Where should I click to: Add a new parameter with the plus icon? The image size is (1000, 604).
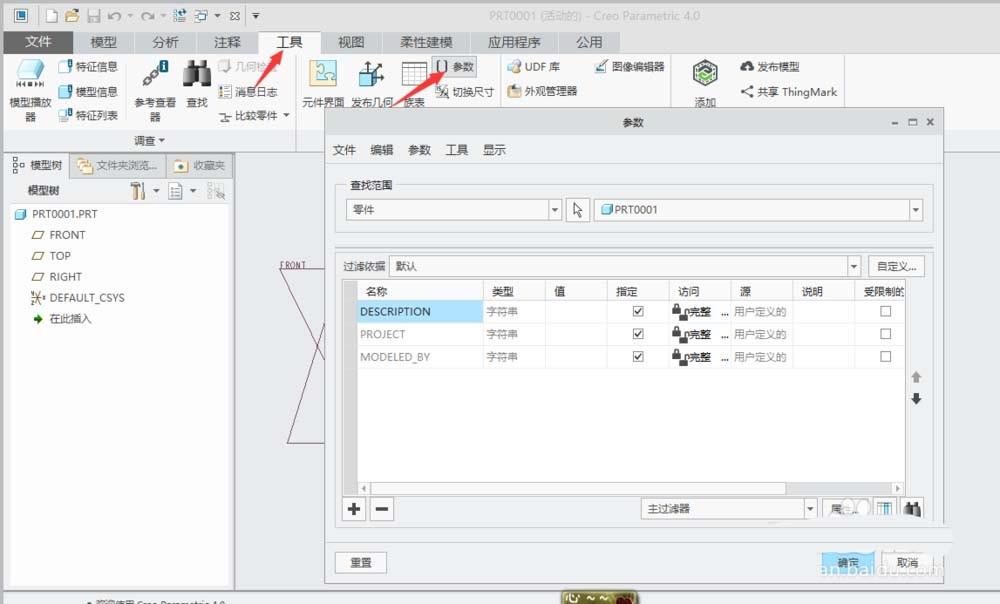[353, 509]
